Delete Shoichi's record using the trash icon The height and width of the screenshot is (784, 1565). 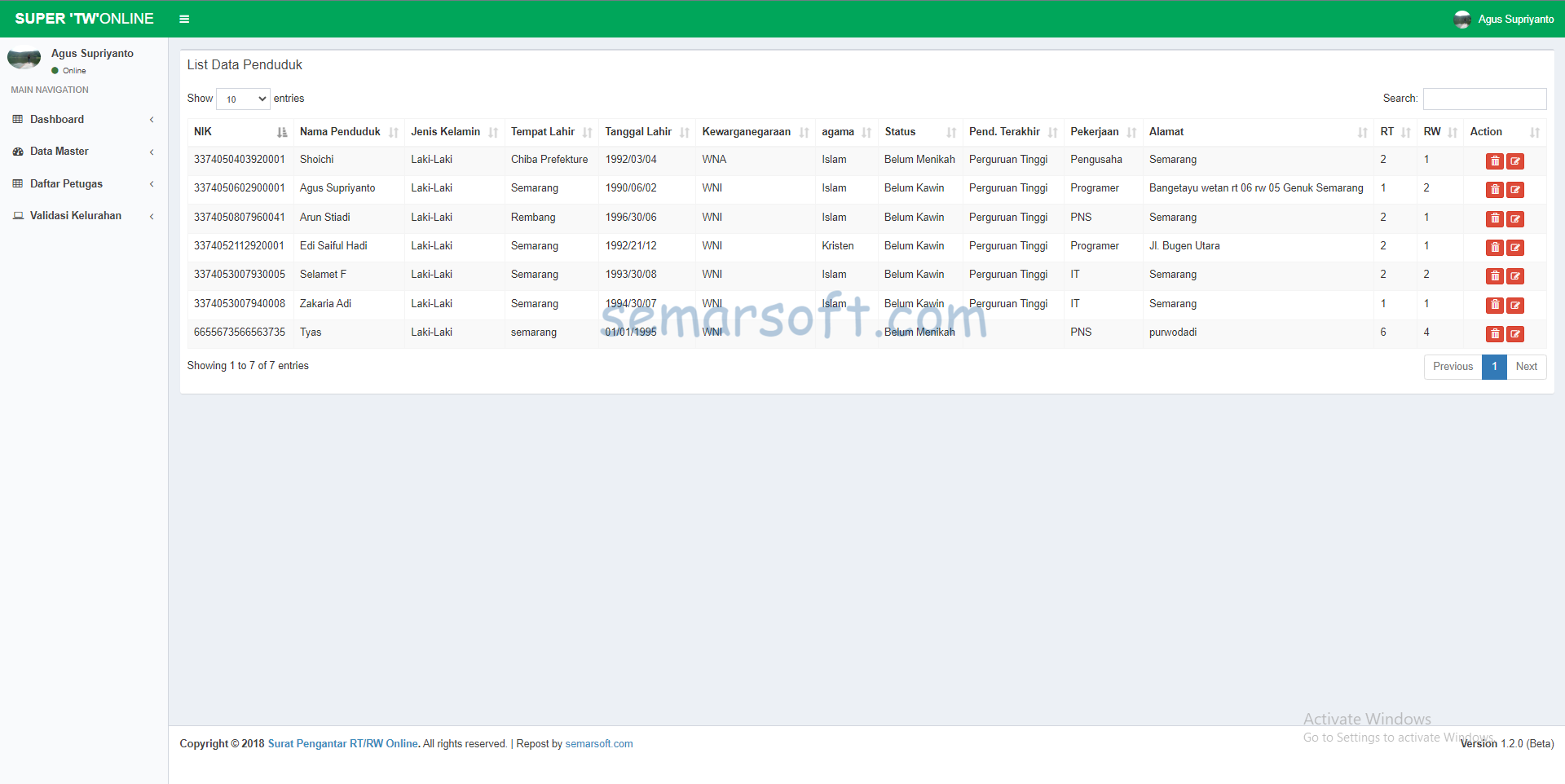(1495, 161)
